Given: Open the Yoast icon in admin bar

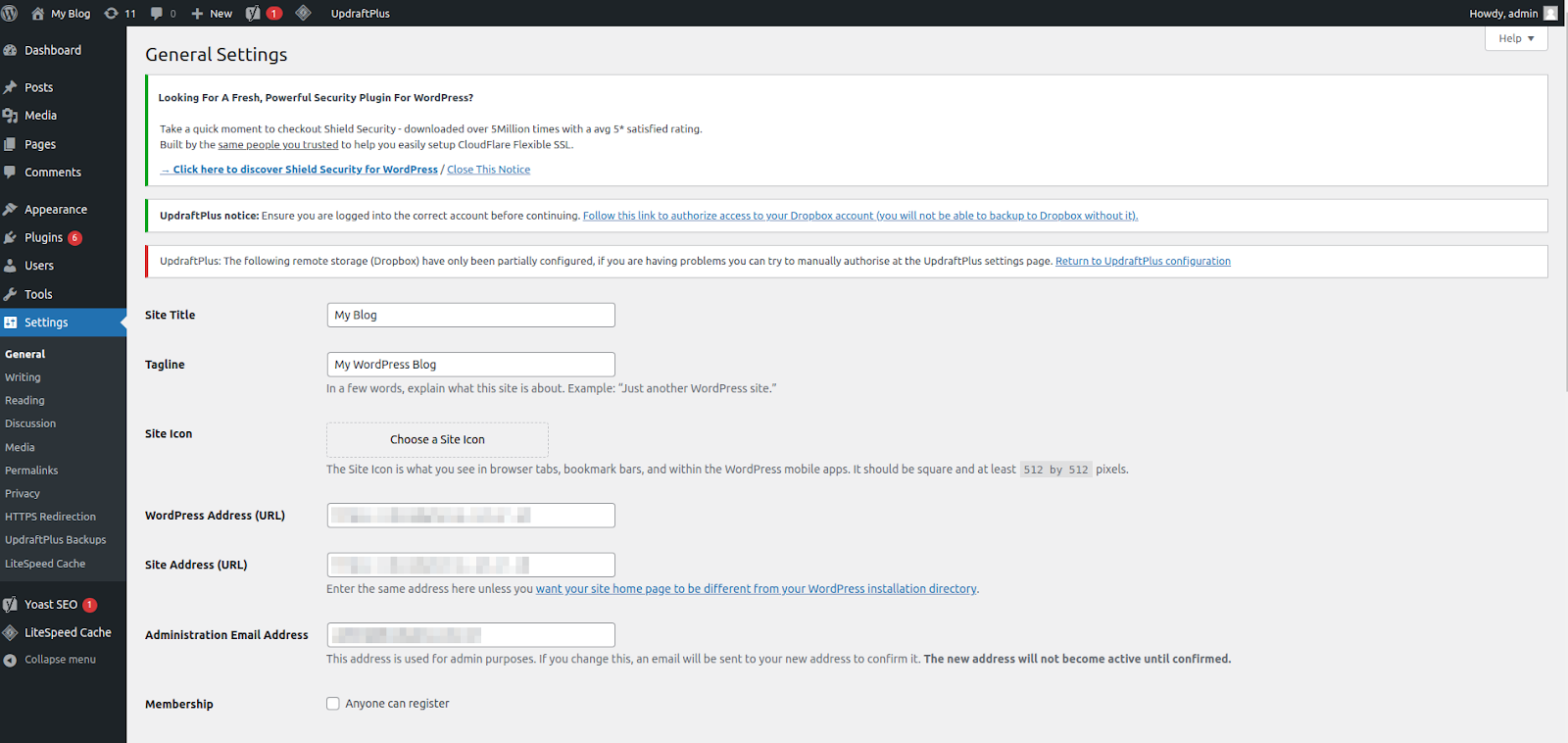Looking at the screenshot, I should (253, 13).
